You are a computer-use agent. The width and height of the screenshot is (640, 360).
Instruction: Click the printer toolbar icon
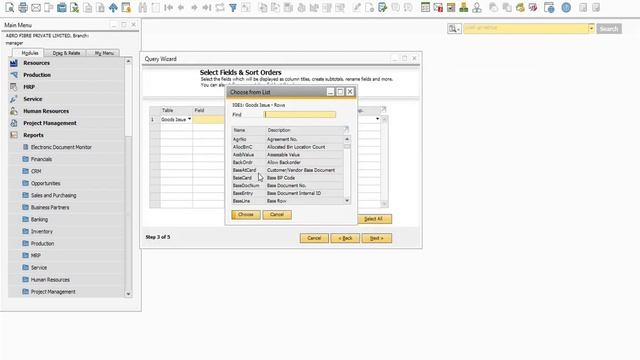point(23,7)
